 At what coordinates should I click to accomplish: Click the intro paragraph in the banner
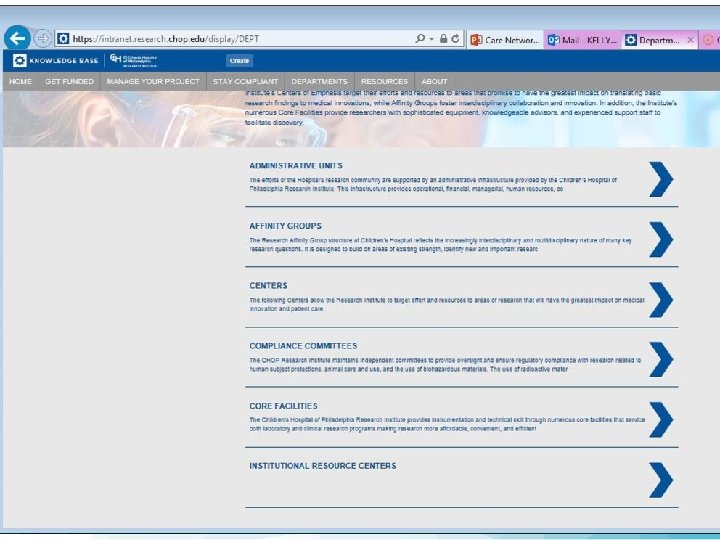(461, 108)
